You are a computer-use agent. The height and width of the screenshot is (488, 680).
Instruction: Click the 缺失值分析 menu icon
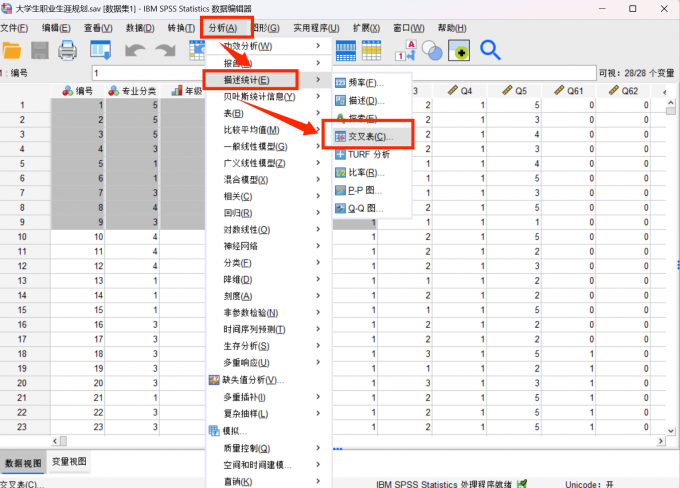(x=214, y=380)
